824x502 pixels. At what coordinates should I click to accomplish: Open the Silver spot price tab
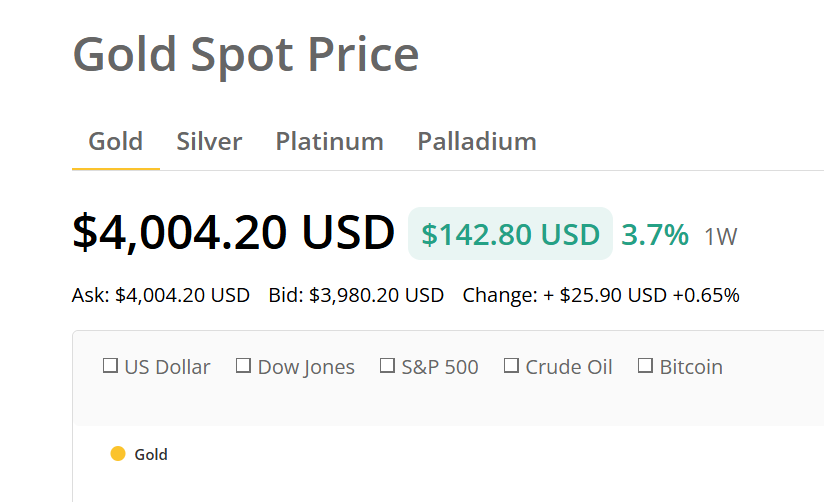click(x=209, y=142)
